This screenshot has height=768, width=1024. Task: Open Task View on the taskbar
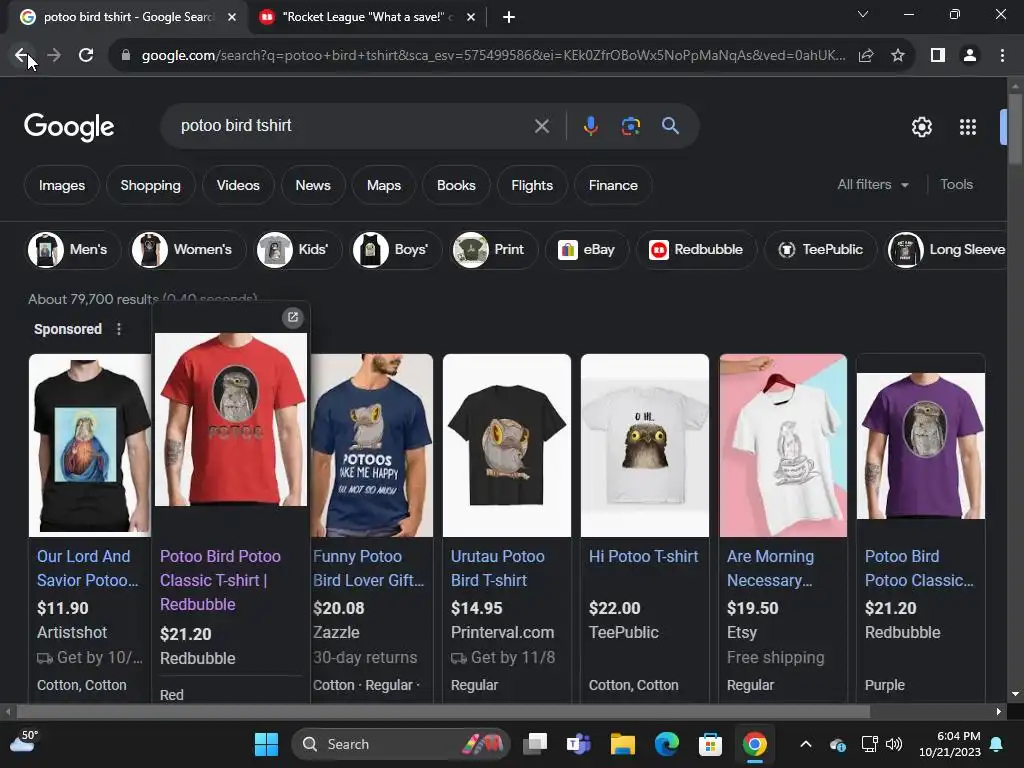(535, 744)
